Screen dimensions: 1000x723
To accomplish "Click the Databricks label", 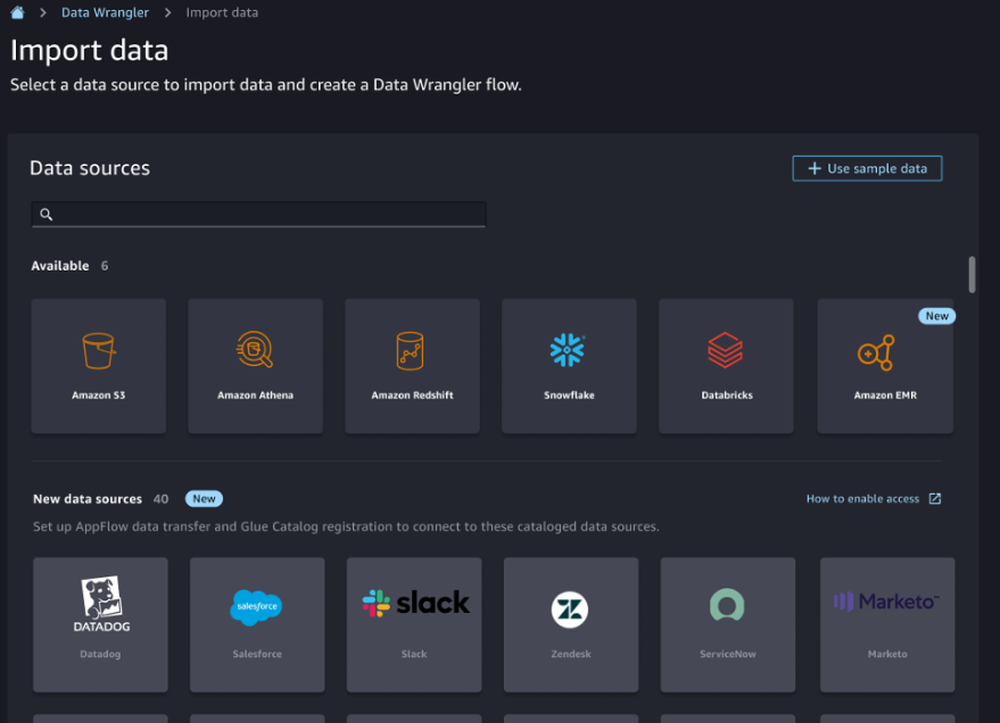I will (x=726, y=395).
